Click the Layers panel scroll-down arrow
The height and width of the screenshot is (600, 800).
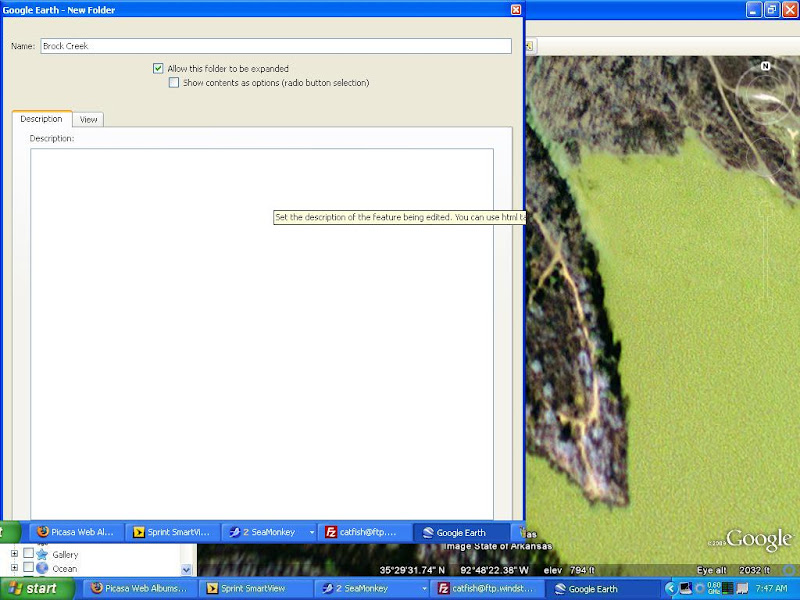[x=186, y=569]
